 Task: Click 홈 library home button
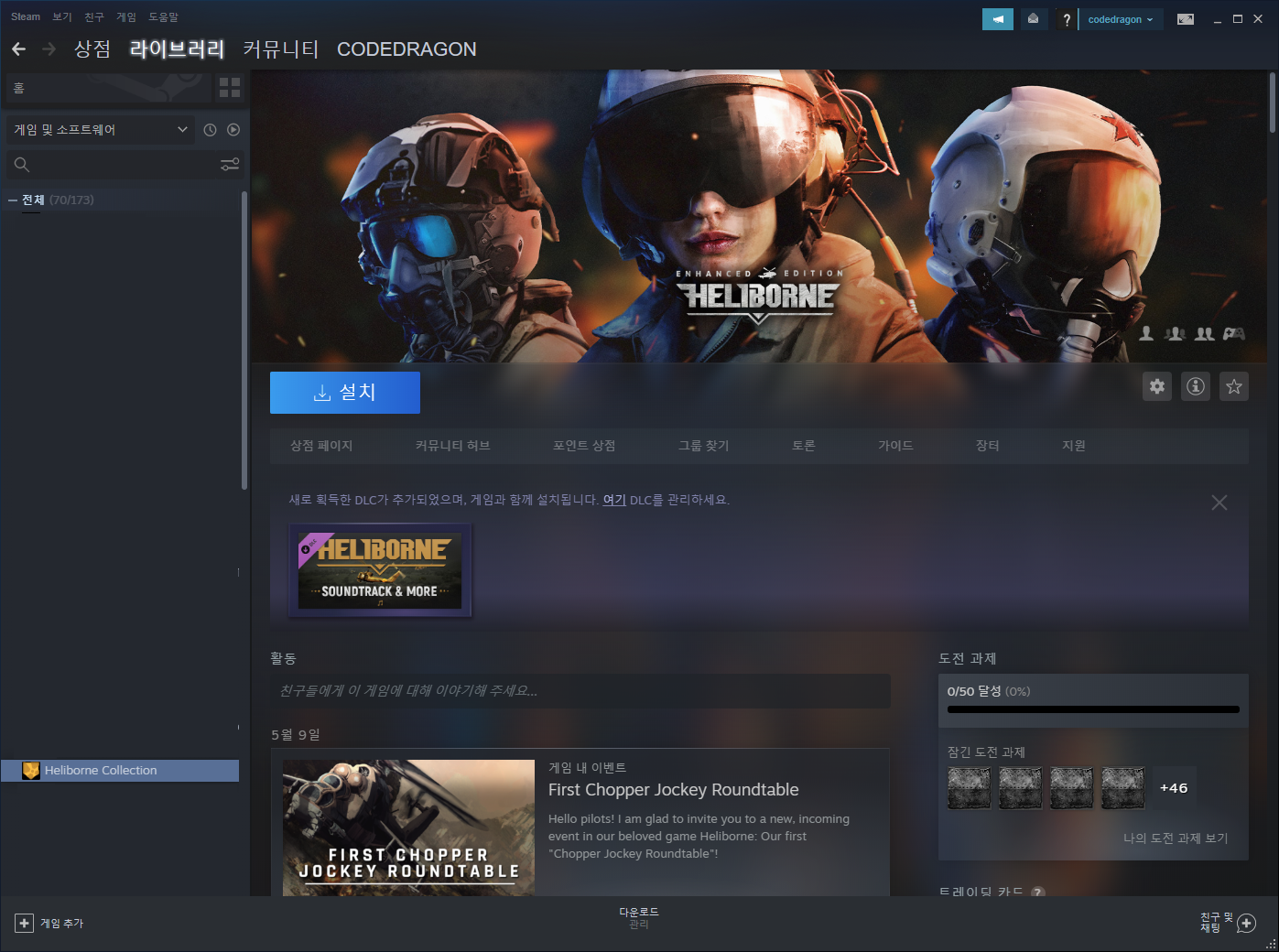[108, 88]
